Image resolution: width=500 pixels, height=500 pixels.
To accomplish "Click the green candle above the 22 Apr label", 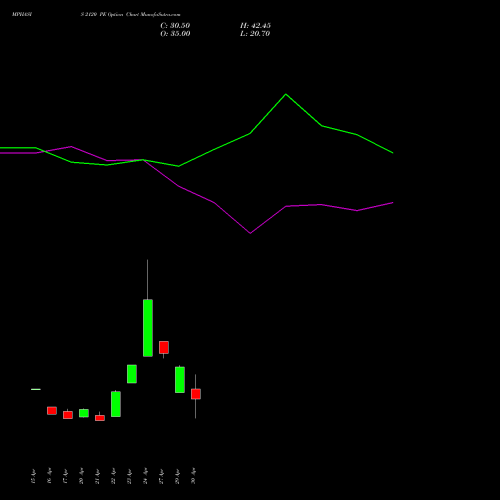I will [x=116, y=404].
